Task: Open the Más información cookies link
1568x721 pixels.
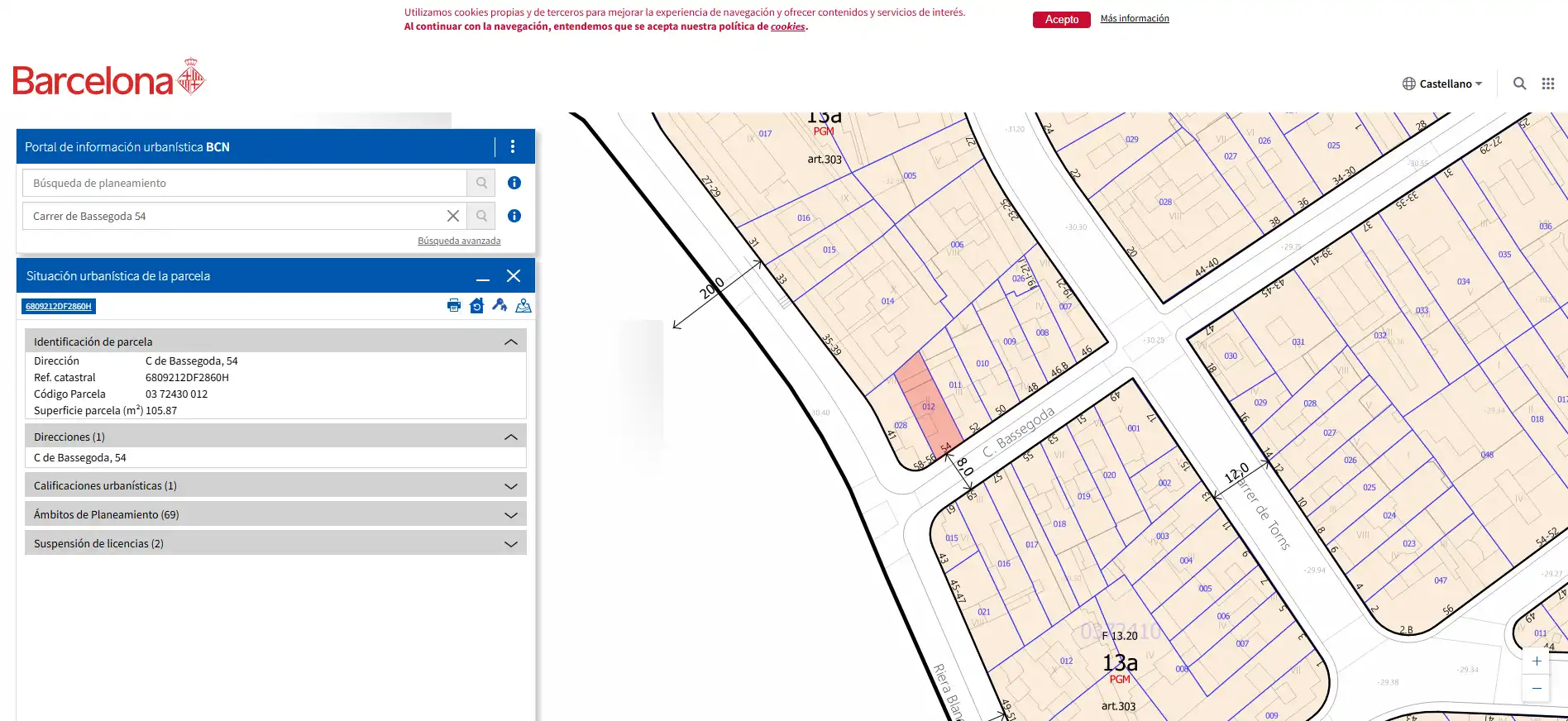Action: (1135, 18)
